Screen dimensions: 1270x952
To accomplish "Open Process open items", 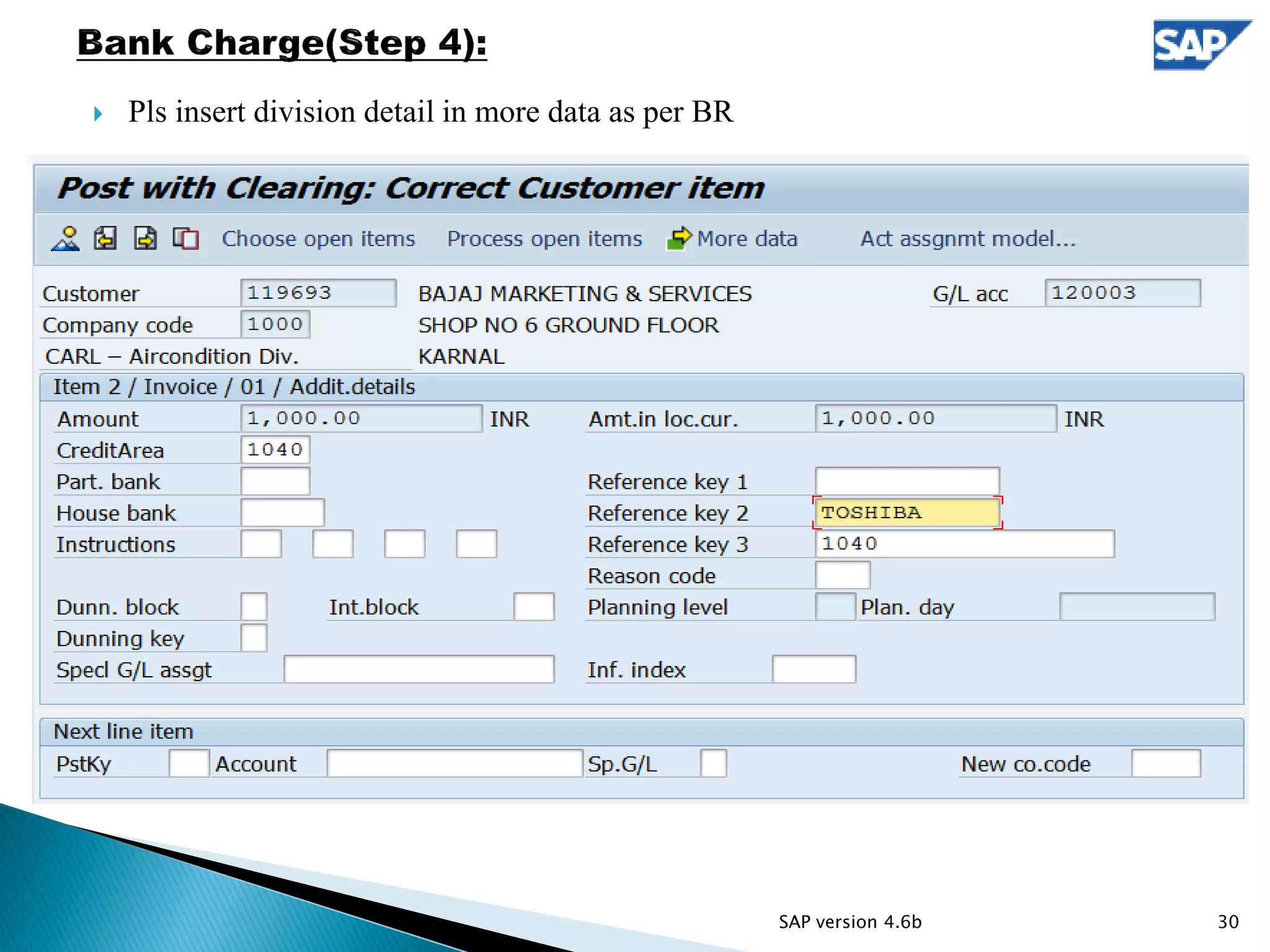I will tap(544, 239).
